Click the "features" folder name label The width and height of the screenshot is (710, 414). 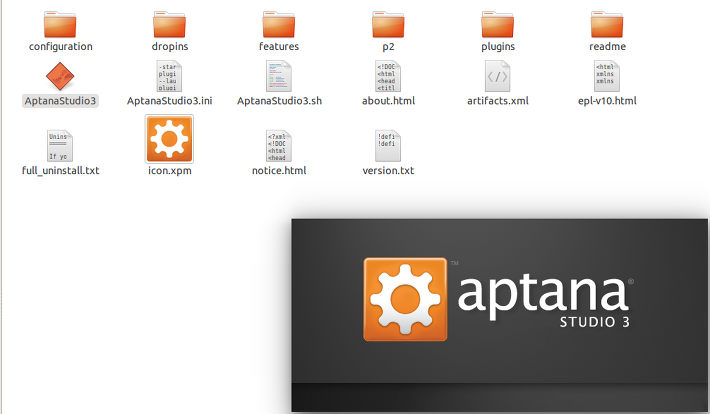pyautogui.click(x=279, y=46)
